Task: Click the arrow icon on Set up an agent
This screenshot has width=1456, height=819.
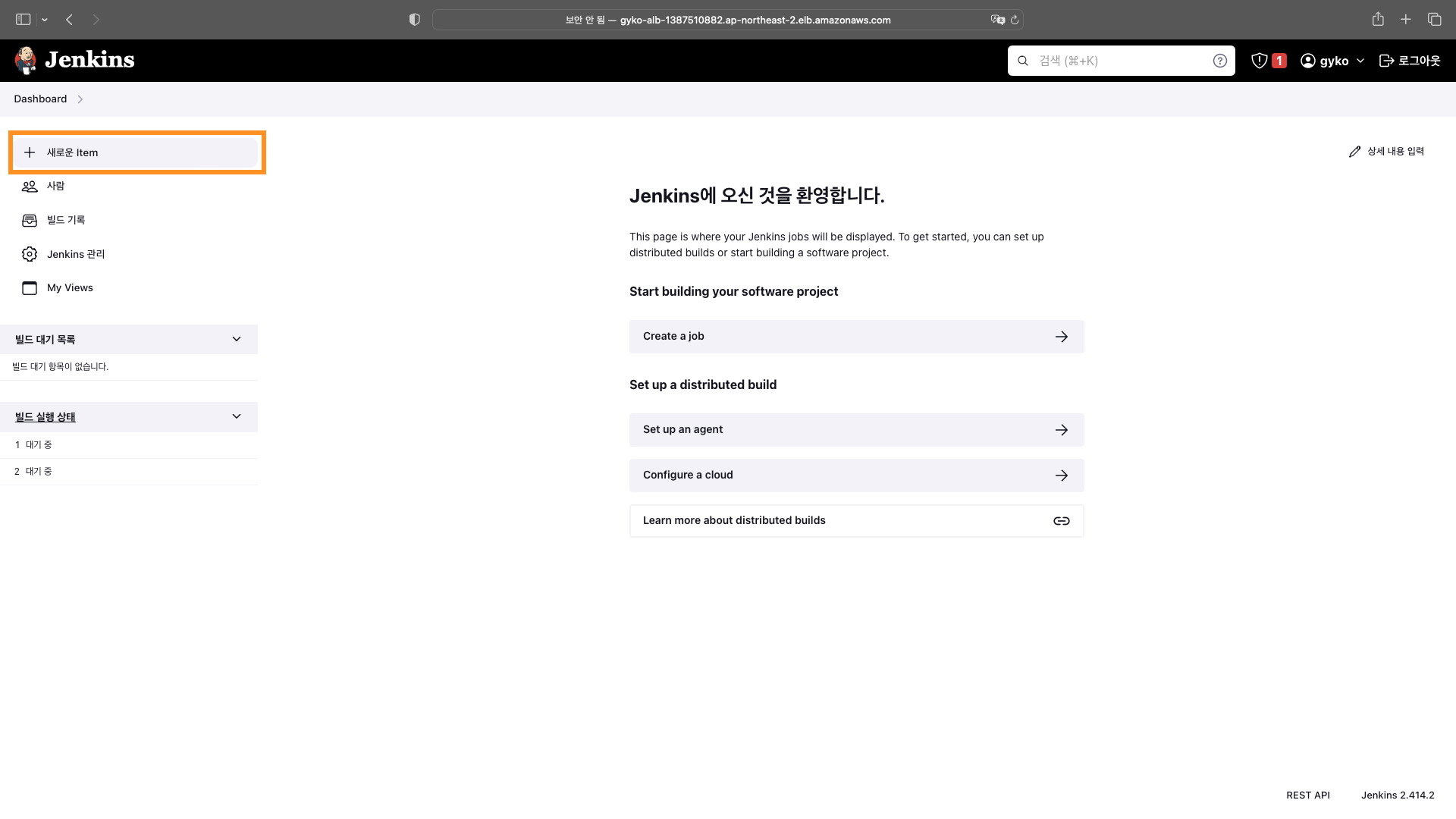Action: click(1062, 430)
